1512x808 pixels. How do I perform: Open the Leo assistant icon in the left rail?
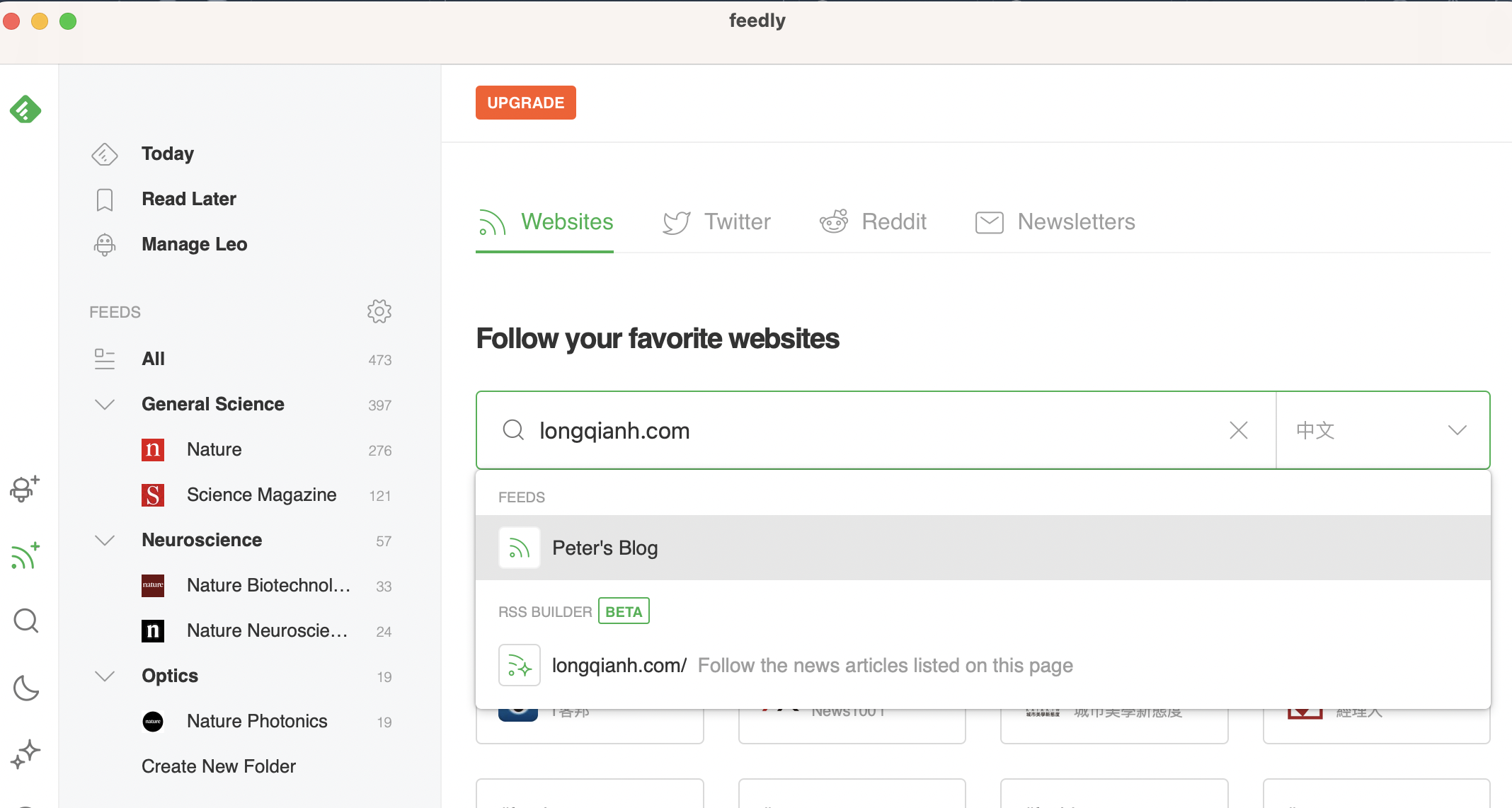[25, 488]
